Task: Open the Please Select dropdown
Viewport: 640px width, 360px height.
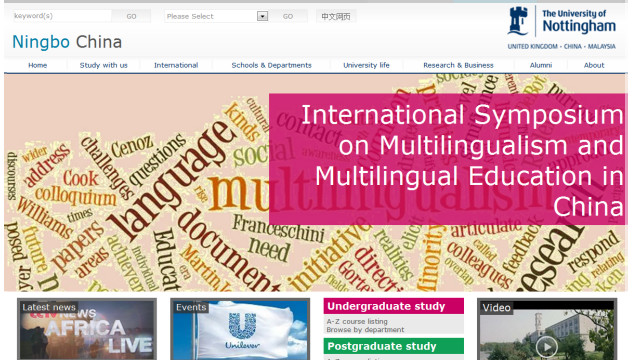Action: (216, 16)
